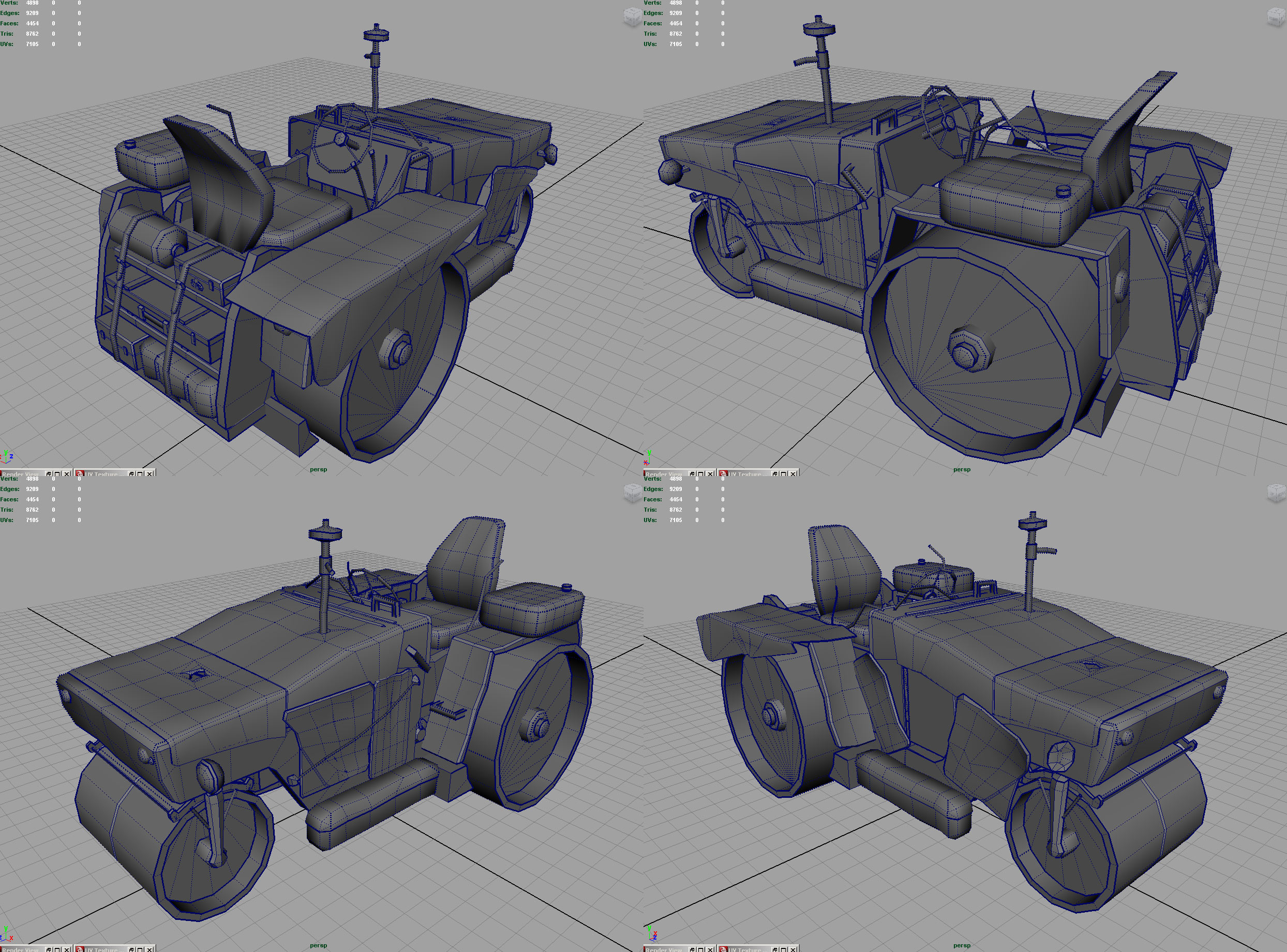Click the UV Texture Editor icon in the top-right viewport
The height and width of the screenshot is (952, 1287).
[x=723, y=474]
